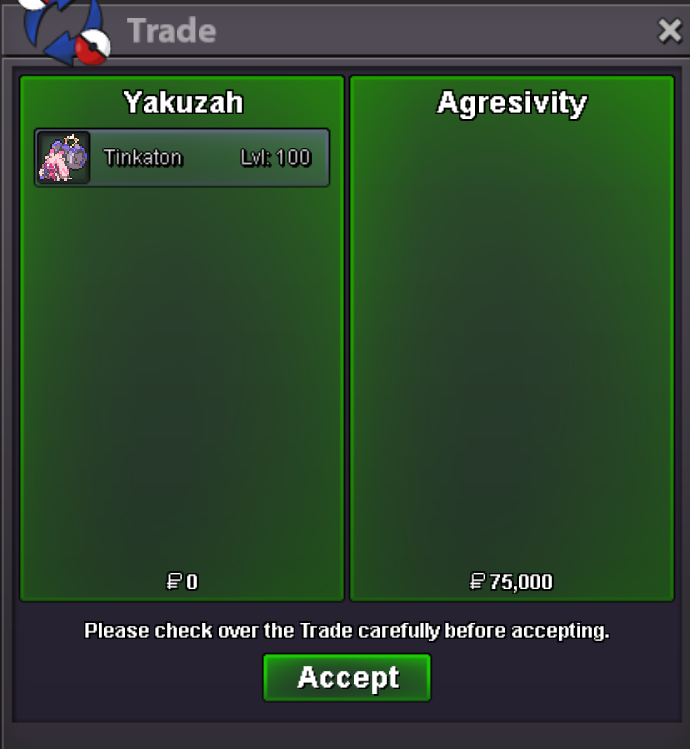
Task: Click the red Pokéball in Trade icon
Action: point(93,47)
